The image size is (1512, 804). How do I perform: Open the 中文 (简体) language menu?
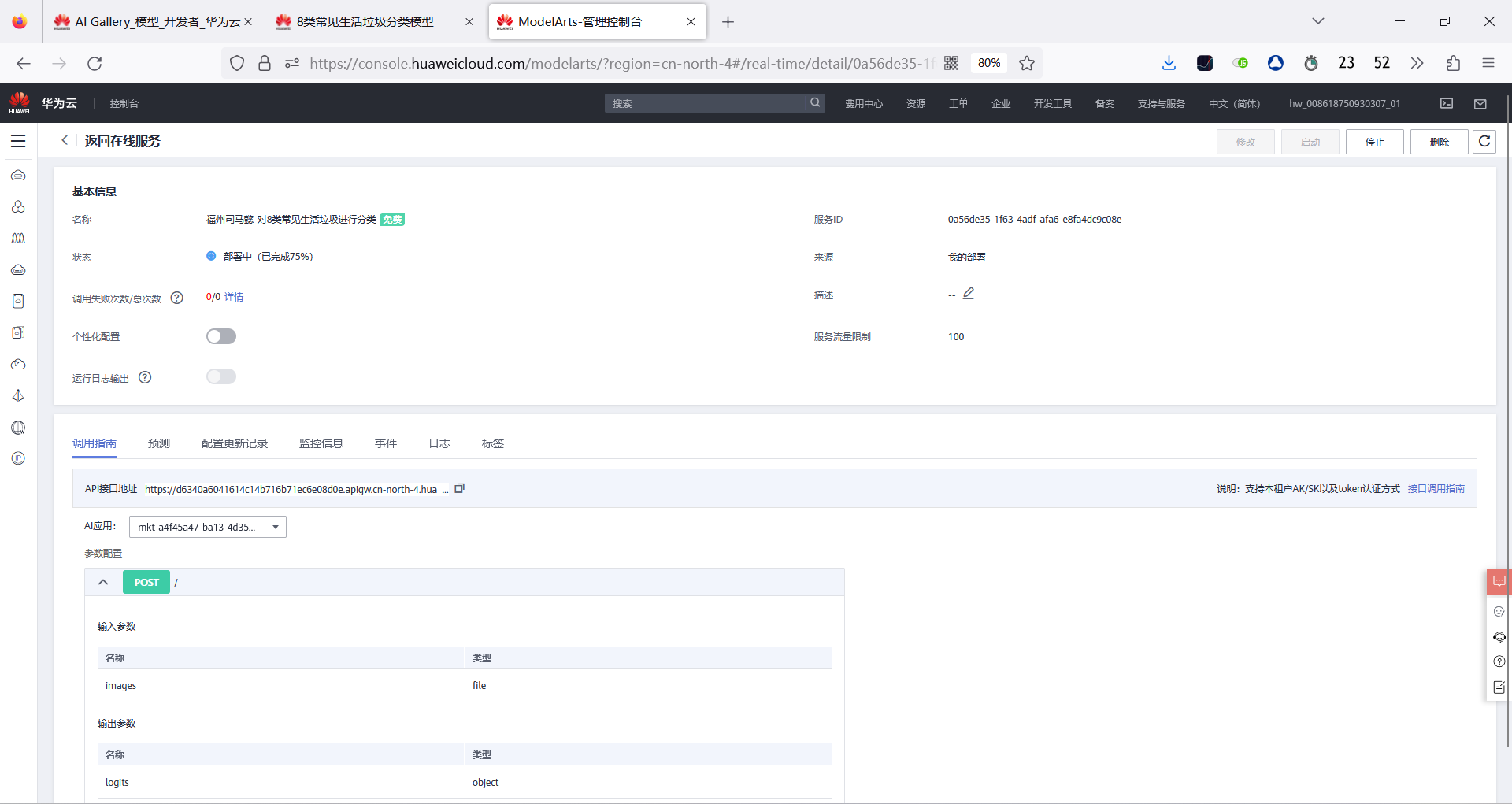tap(1234, 103)
